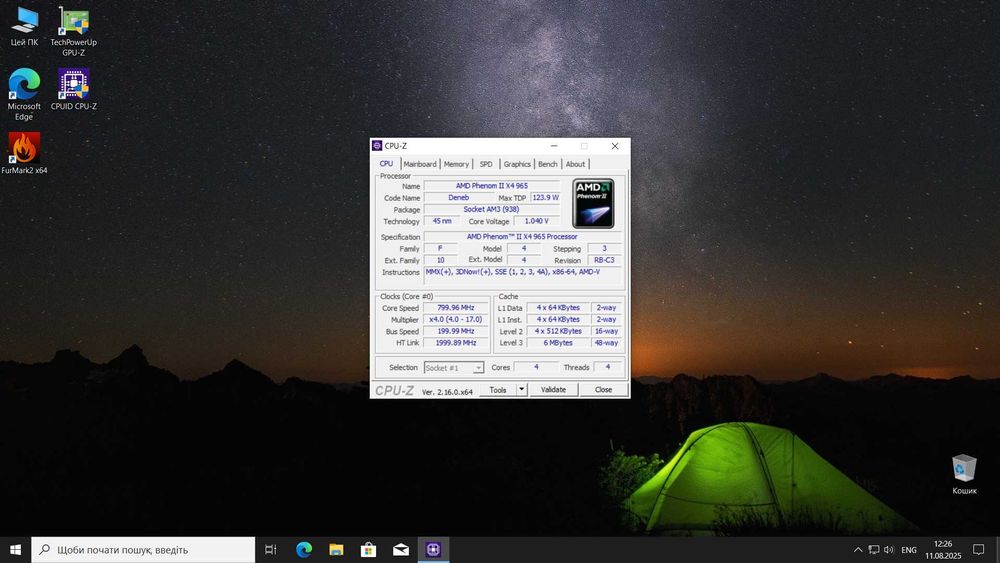Click the Tools button
Screen dimensions: 1000x563
click(497, 390)
